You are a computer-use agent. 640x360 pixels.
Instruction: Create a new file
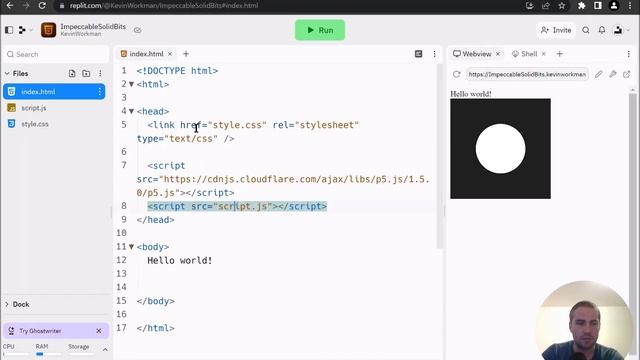72,73
